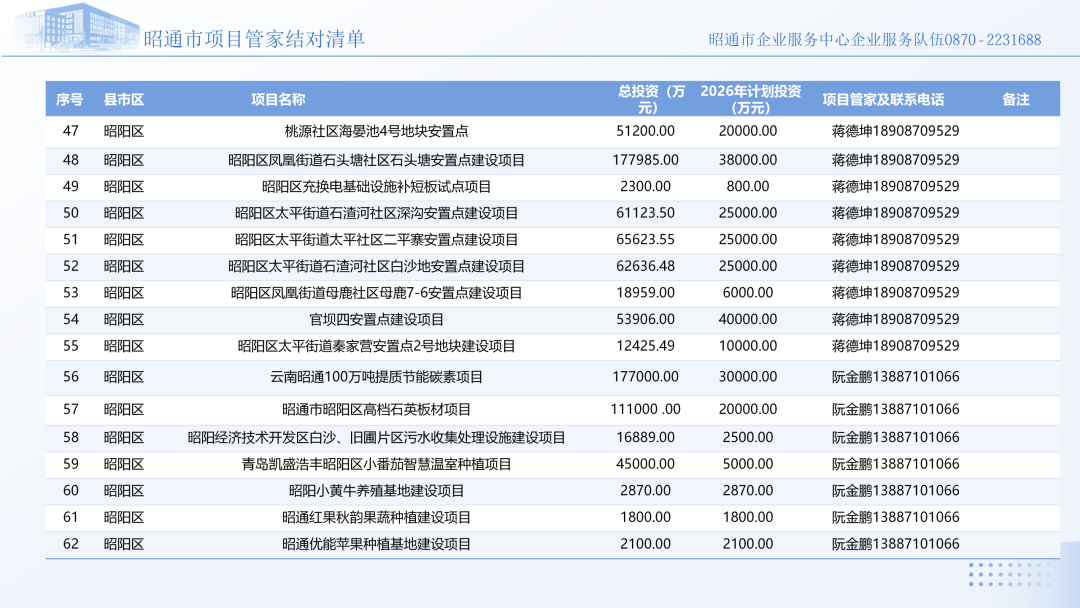The height and width of the screenshot is (608, 1080).
Task: Select project 昭阳区太平街道太平社区二平寨安置点建设项目
Action: (x=377, y=240)
